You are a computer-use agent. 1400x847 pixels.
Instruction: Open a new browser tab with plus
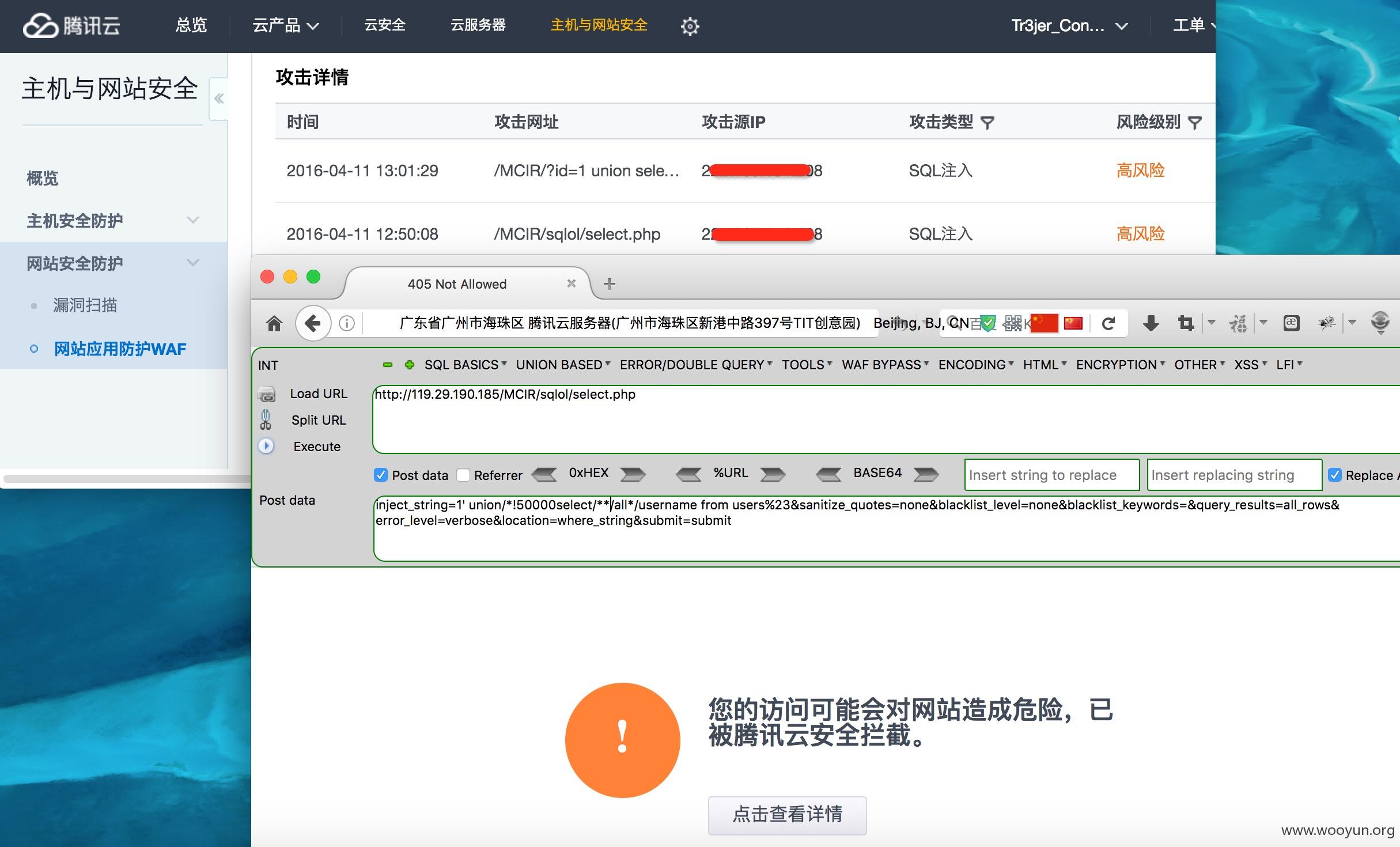click(x=610, y=283)
